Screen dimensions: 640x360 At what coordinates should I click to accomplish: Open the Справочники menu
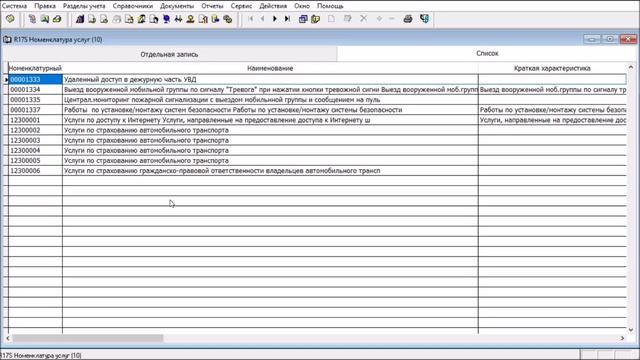pyautogui.click(x=133, y=6)
